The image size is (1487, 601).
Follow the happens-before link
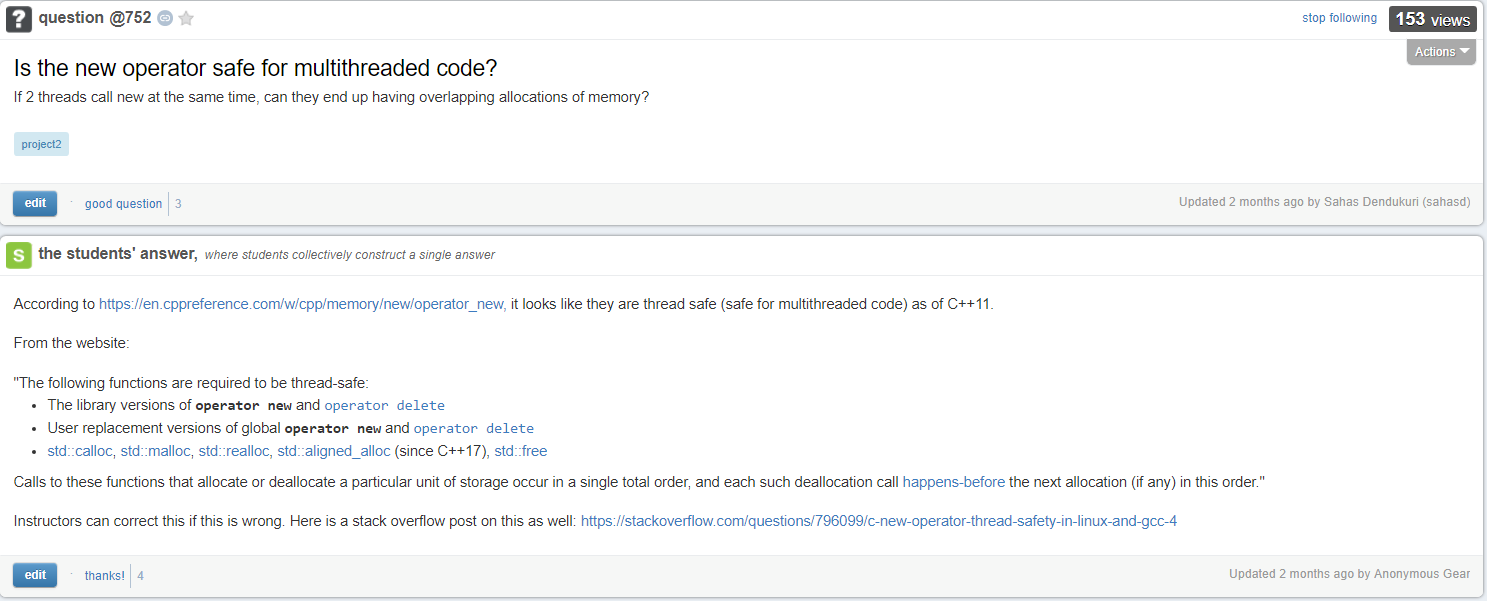click(x=954, y=482)
